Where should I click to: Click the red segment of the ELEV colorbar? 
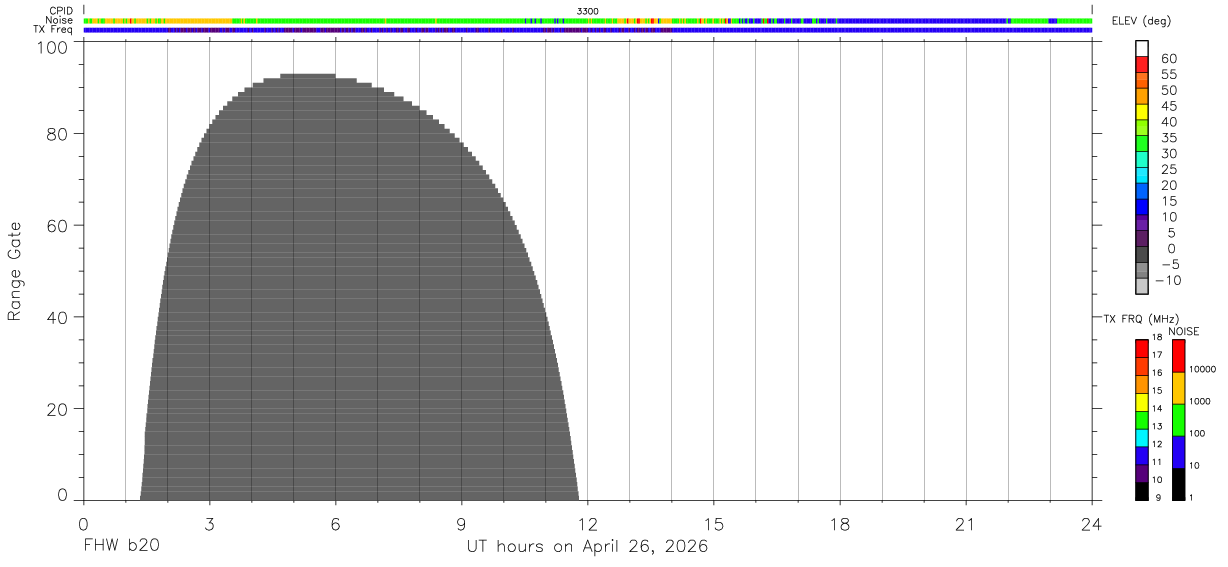coord(1142,64)
